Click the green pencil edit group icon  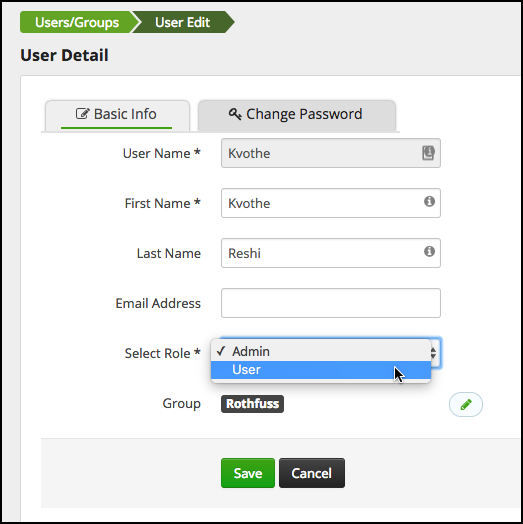click(x=466, y=404)
